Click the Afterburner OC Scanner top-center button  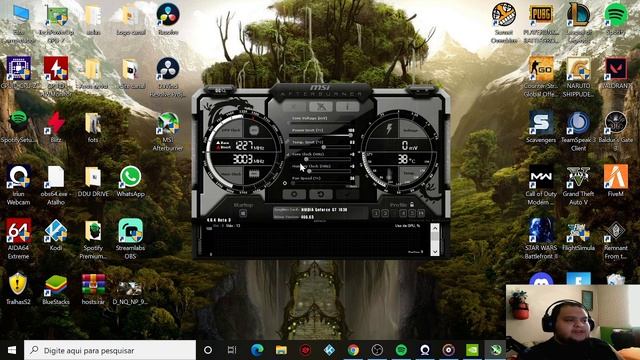(x=321, y=107)
